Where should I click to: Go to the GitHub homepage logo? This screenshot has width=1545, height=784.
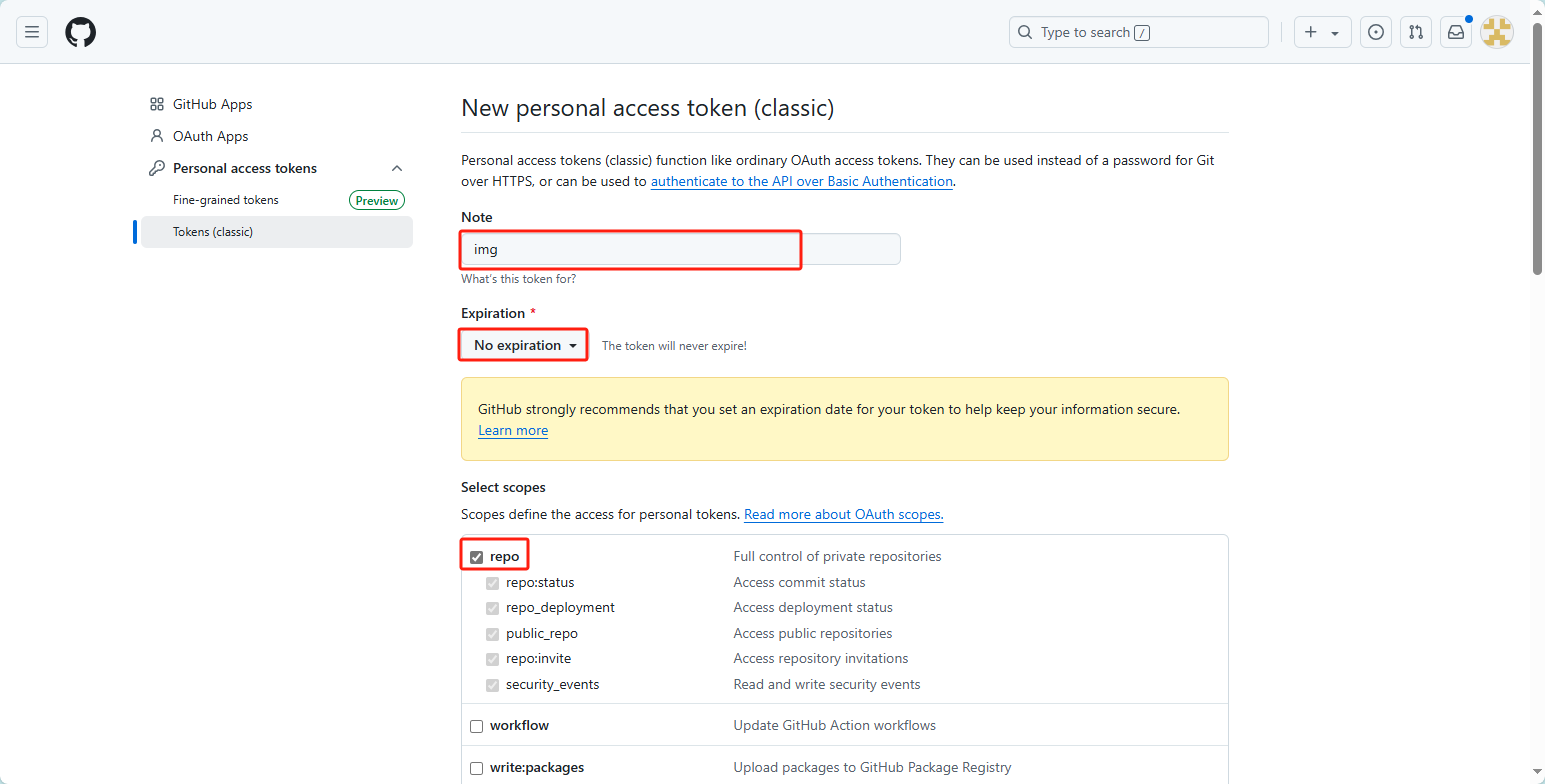(x=81, y=32)
